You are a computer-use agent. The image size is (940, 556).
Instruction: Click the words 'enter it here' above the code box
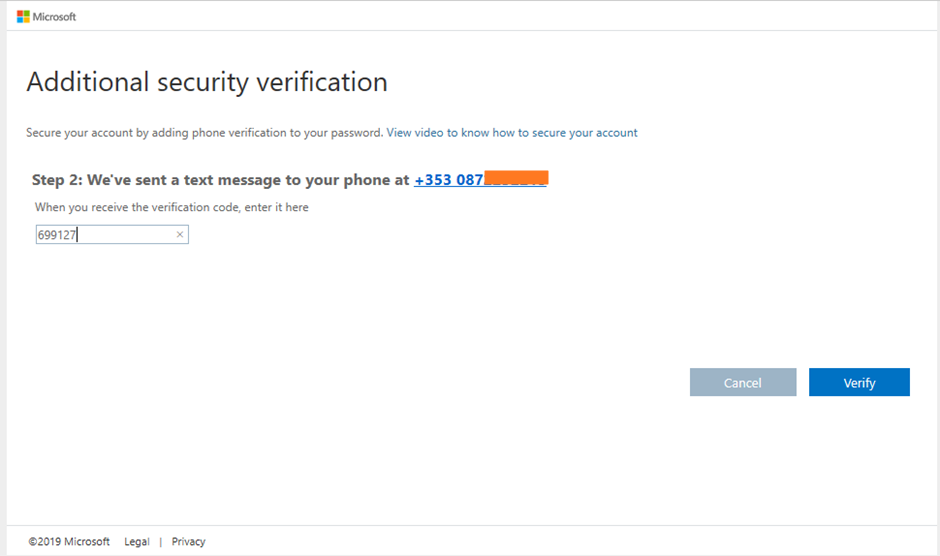tap(276, 207)
